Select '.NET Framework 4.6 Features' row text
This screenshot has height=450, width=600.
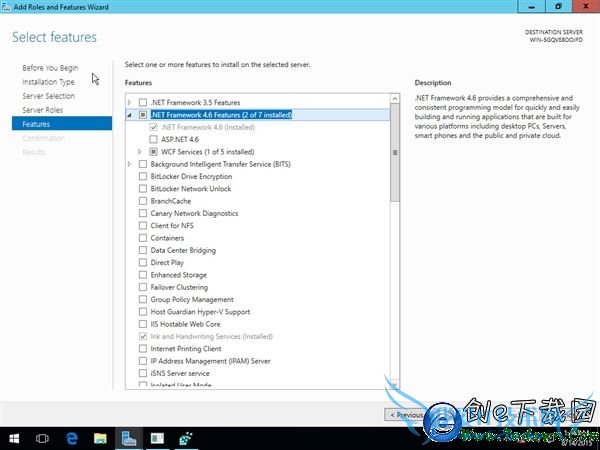pos(221,115)
